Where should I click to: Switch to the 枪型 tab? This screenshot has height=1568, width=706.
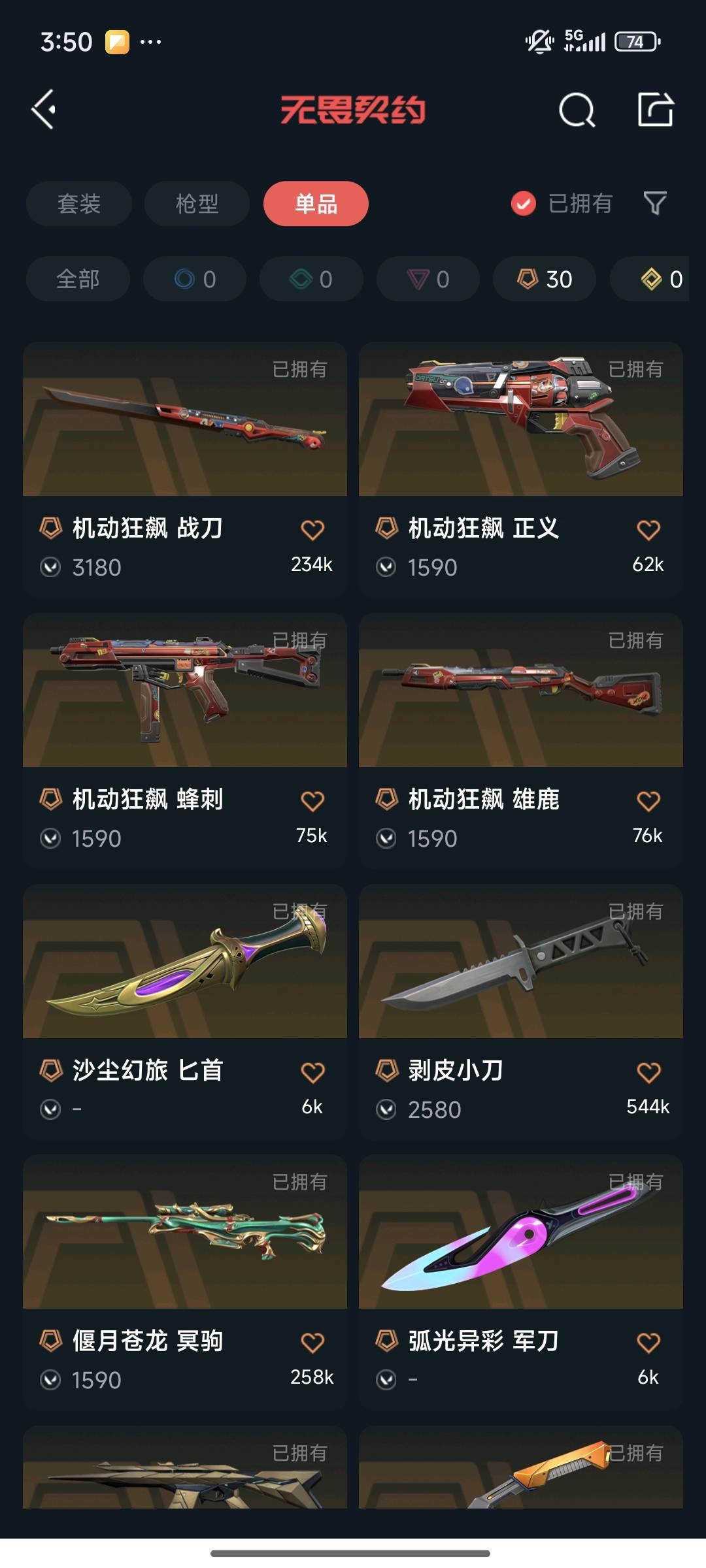click(197, 204)
